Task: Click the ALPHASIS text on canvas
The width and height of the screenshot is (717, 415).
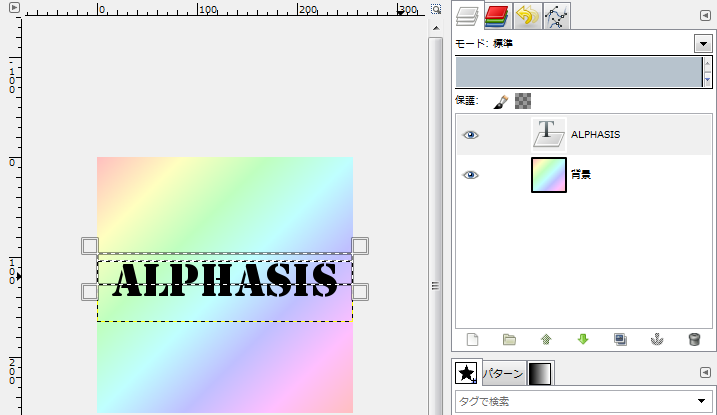Action: point(225,280)
